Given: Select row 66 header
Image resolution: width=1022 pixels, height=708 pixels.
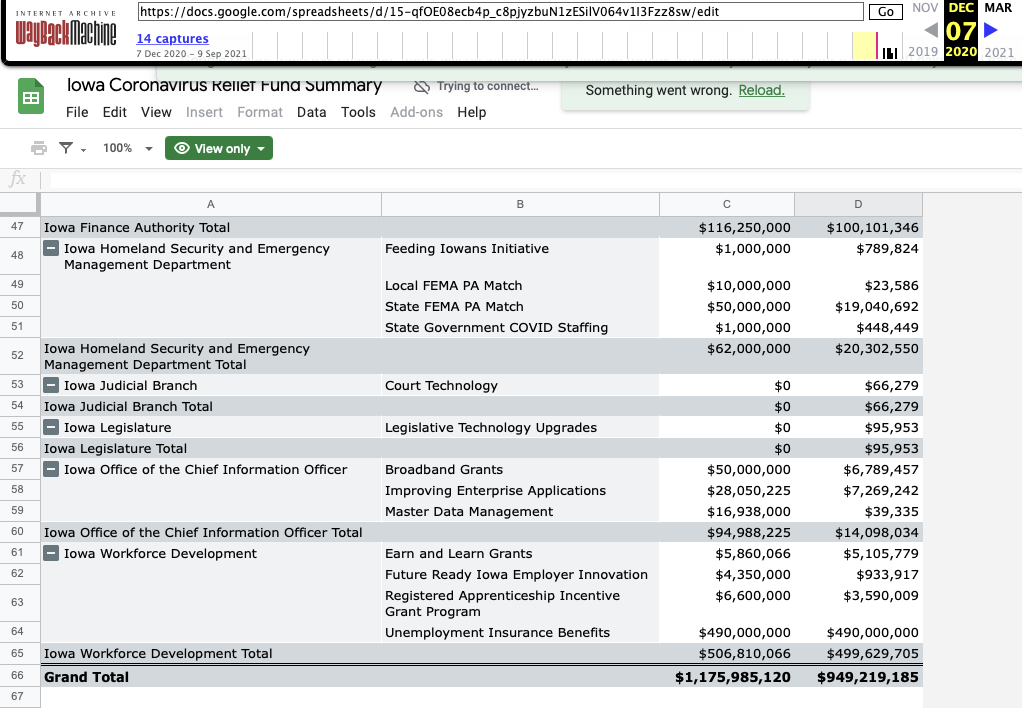Looking at the screenshot, I should tap(18, 675).
